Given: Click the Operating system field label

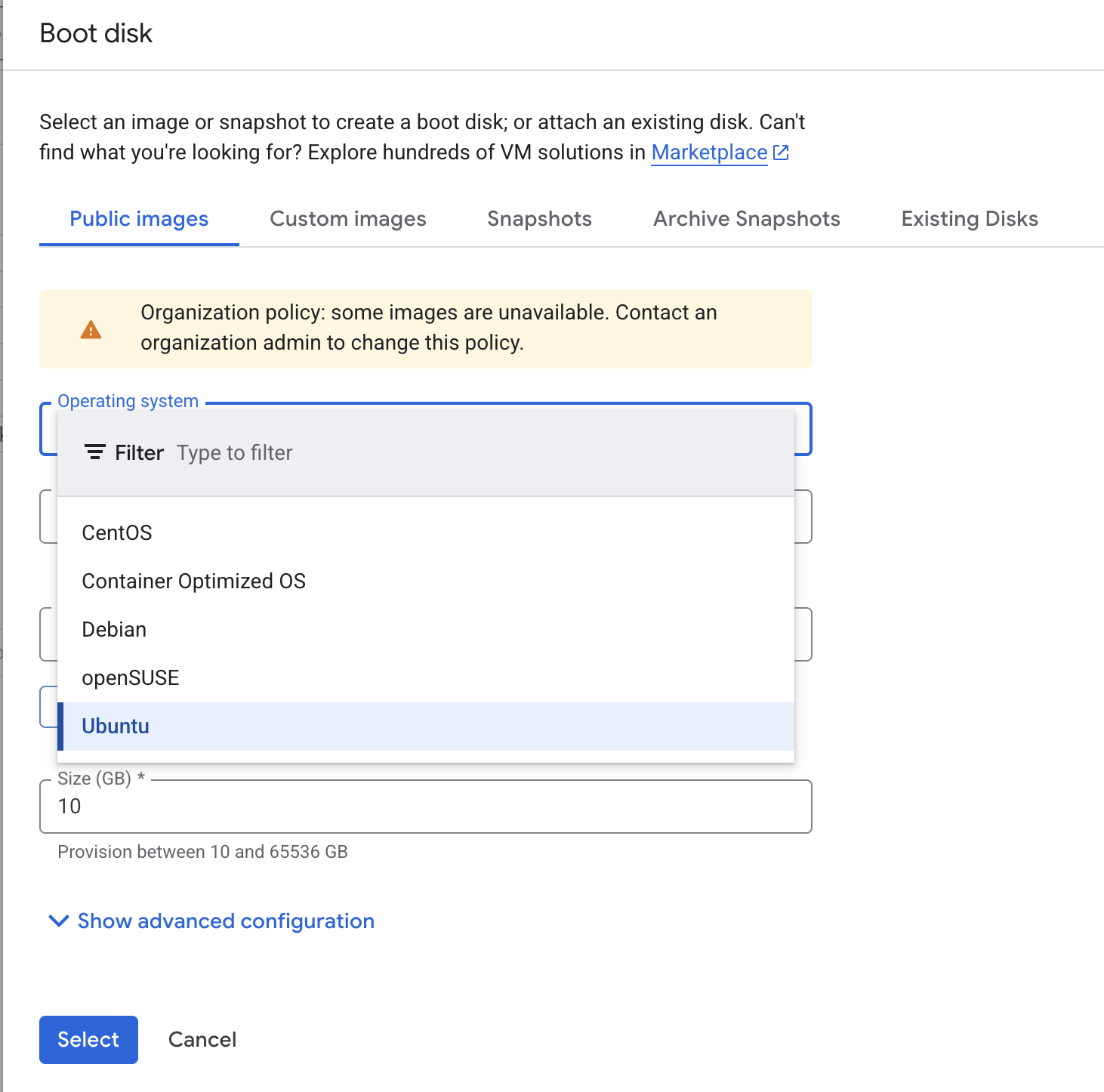Looking at the screenshot, I should [128, 401].
